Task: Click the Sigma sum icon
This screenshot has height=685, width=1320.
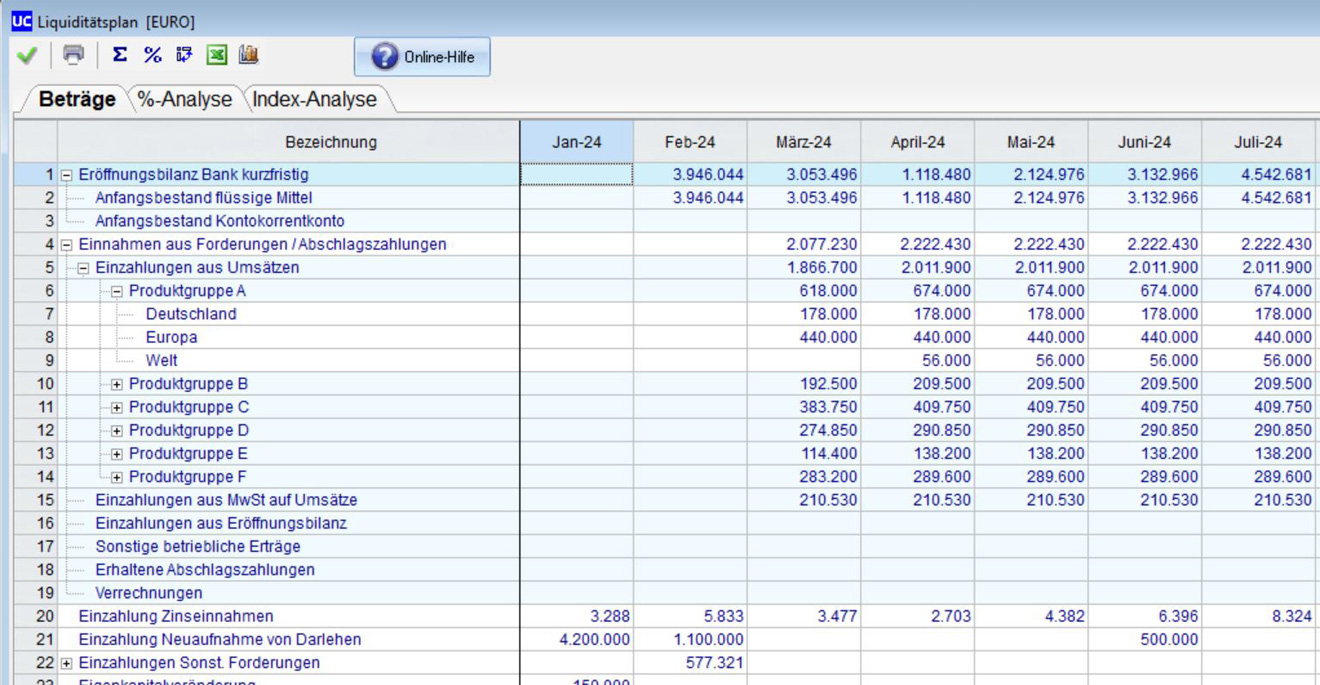Action: [x=120, y=55]
